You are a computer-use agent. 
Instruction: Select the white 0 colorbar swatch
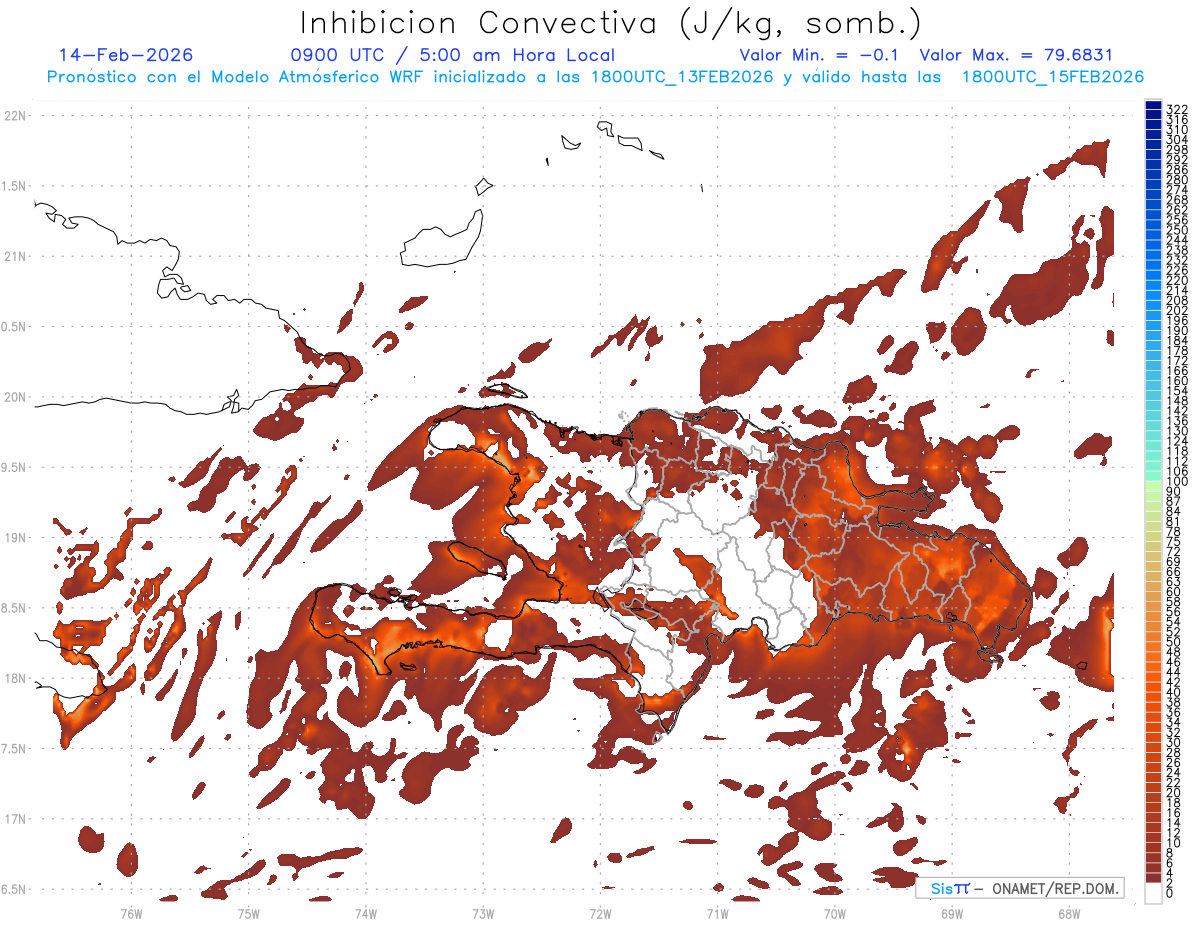(x=1154, y=893)
